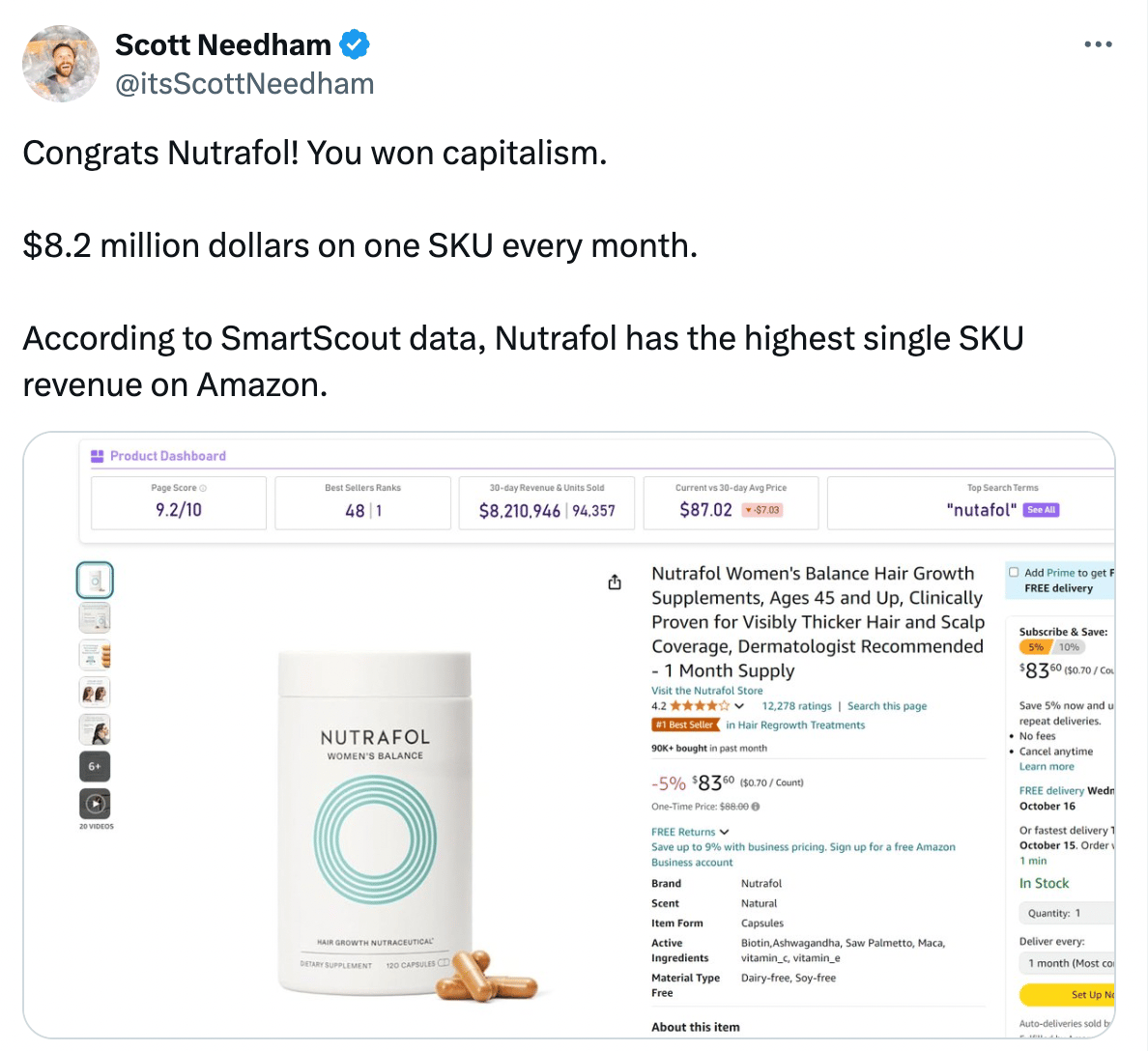The image size is (1148, 1051).
Task: Click See All for Top Search Terms
Action: point(1041,510)
